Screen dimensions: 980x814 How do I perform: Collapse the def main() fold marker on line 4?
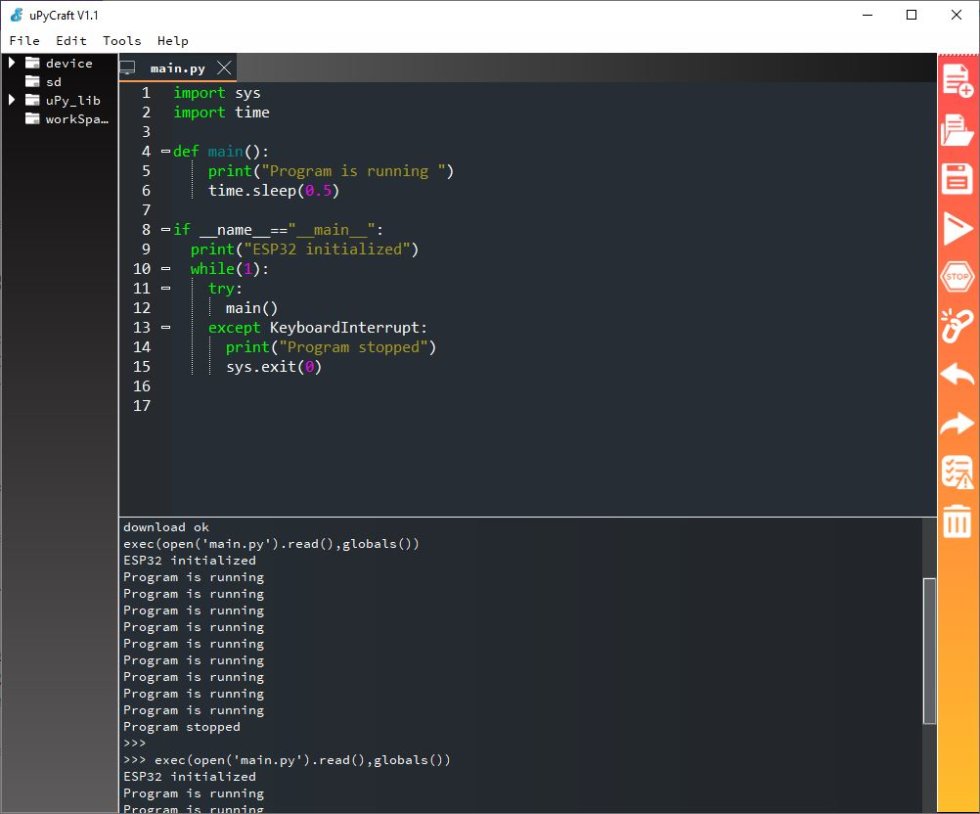pyautogui.click(x=166, y=151)
